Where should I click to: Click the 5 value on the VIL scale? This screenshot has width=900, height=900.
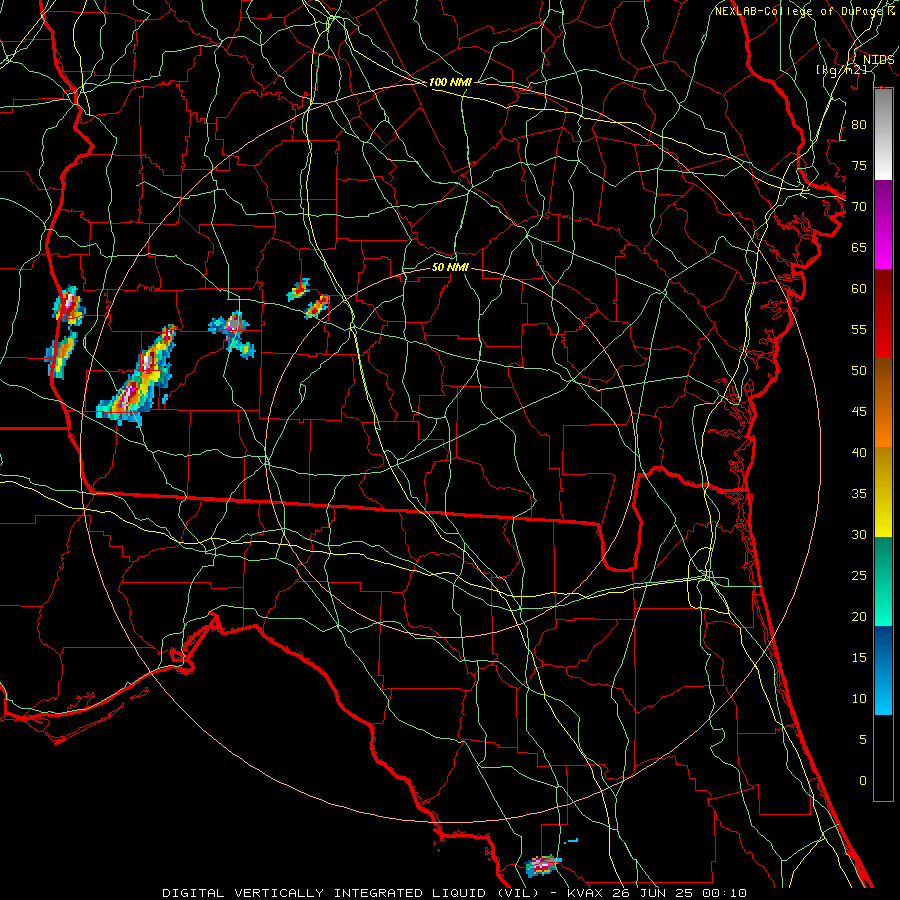point(863,740)
